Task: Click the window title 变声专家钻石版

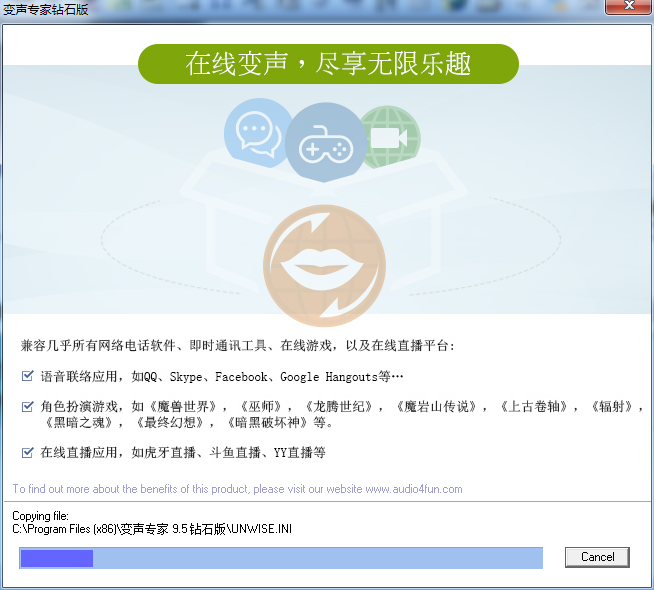Action: tap(45, 9)
